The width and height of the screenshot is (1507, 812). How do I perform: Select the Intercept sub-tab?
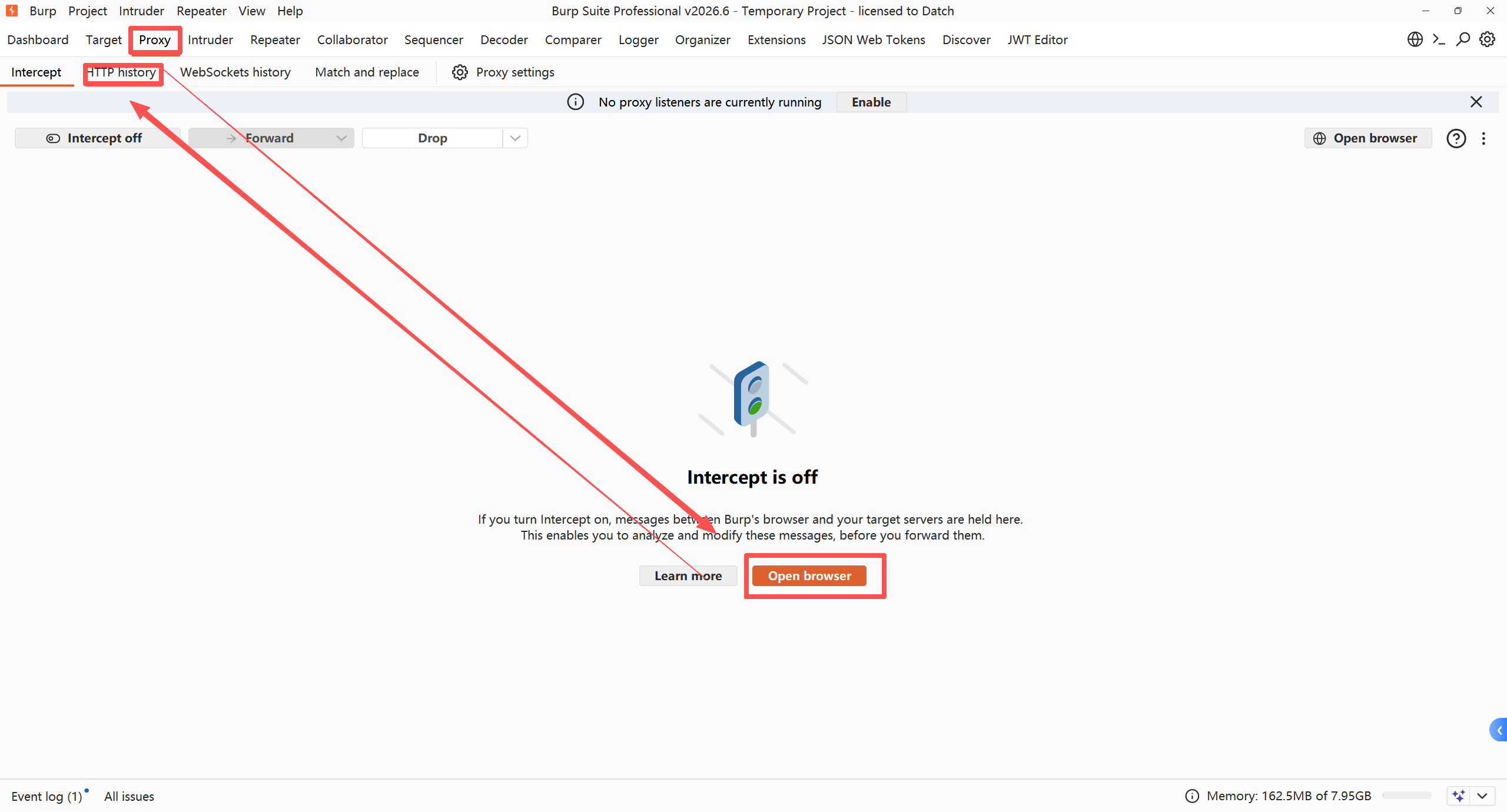click(36, 72)
